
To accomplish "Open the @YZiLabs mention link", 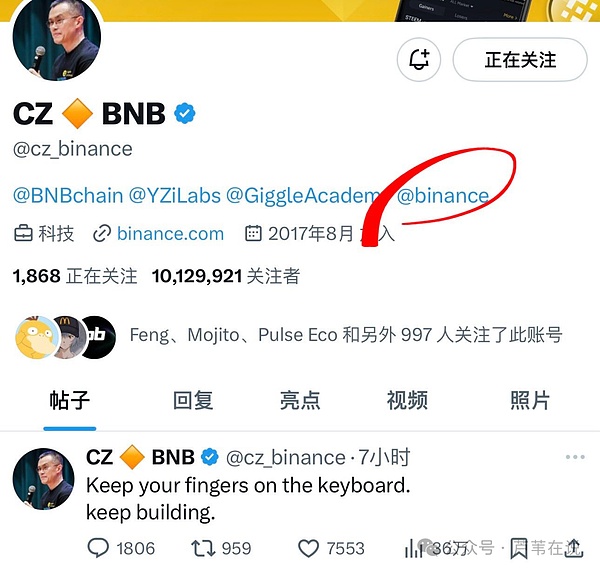I will [174, 195].
